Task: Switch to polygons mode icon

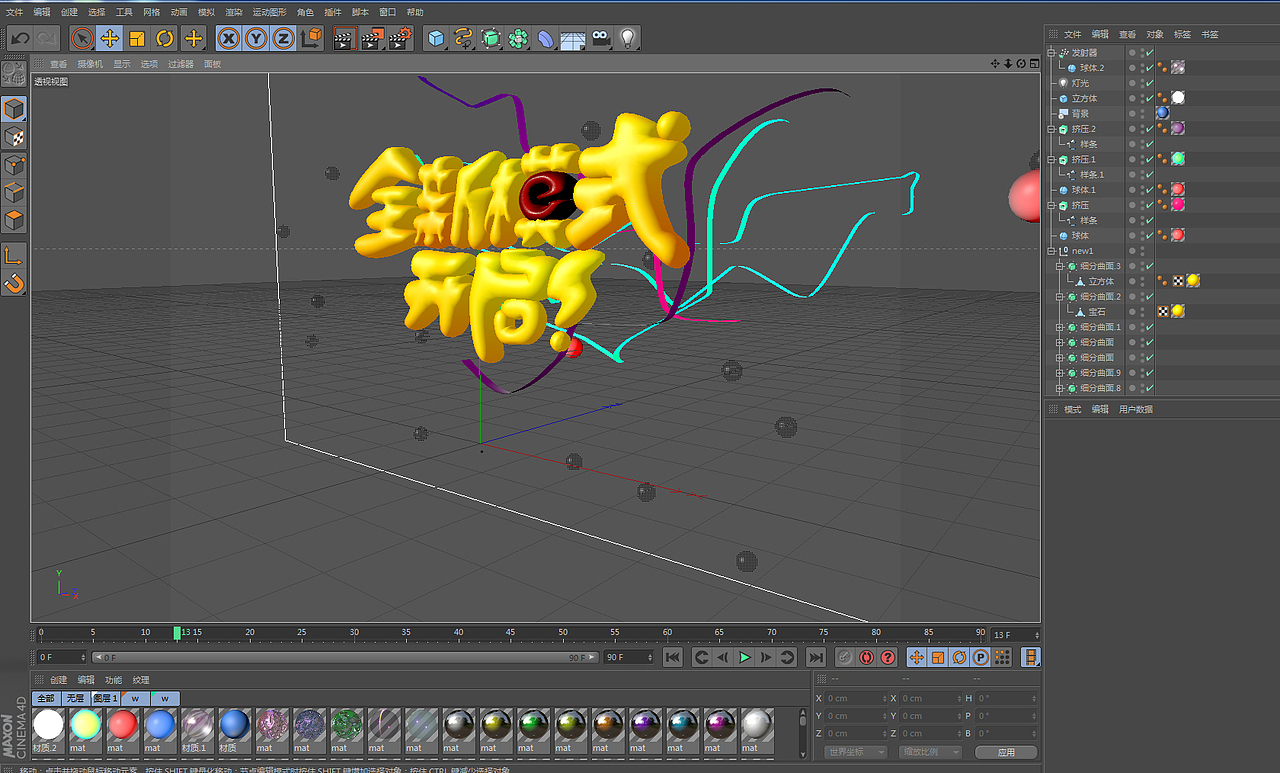Action: click(14, 220)
